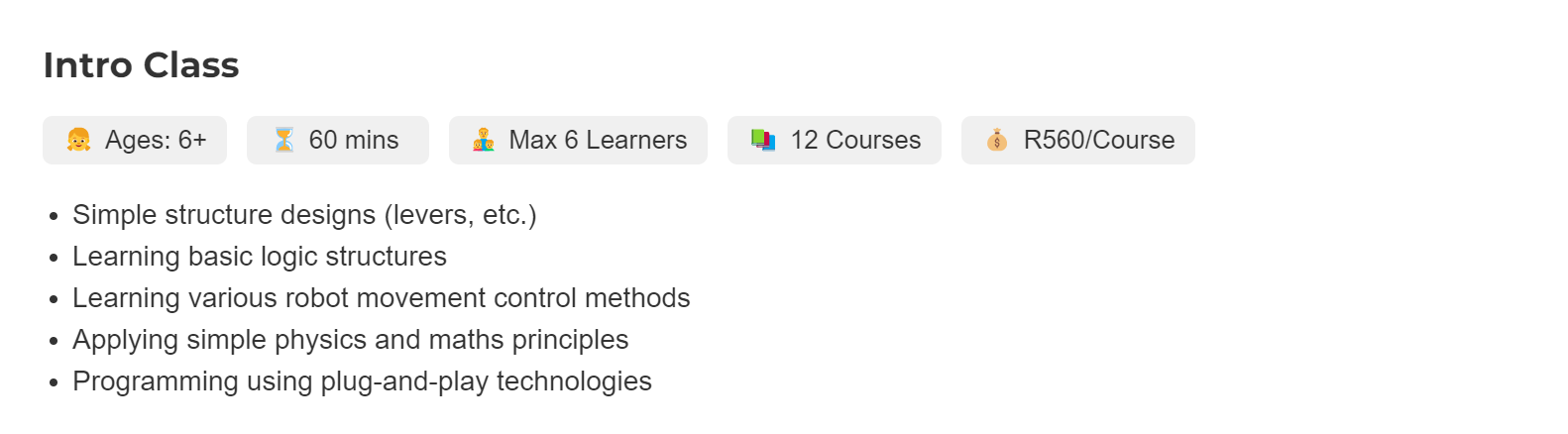Select the Max 6 Learners badge
The height and width of the screenshot is (434, 1568).
pyautogui.click(x=578, y=140)
